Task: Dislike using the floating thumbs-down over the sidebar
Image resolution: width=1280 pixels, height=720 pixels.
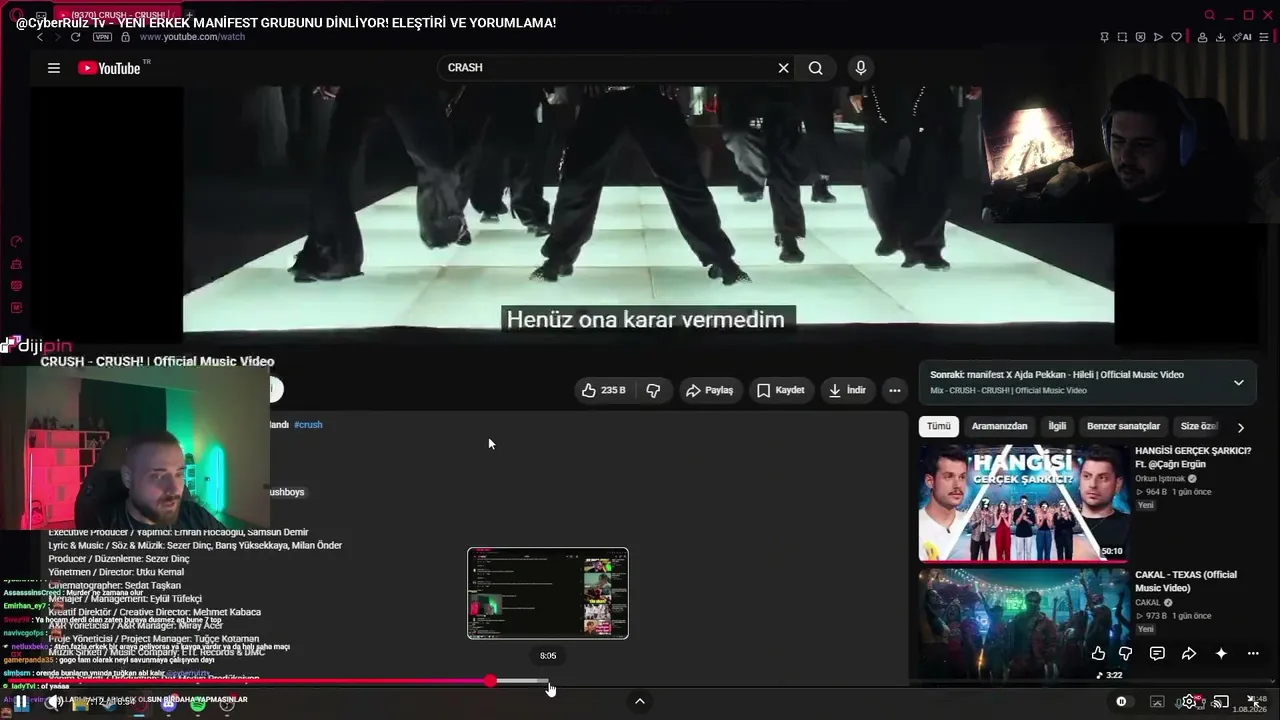Action: (x=1125, y=653)
